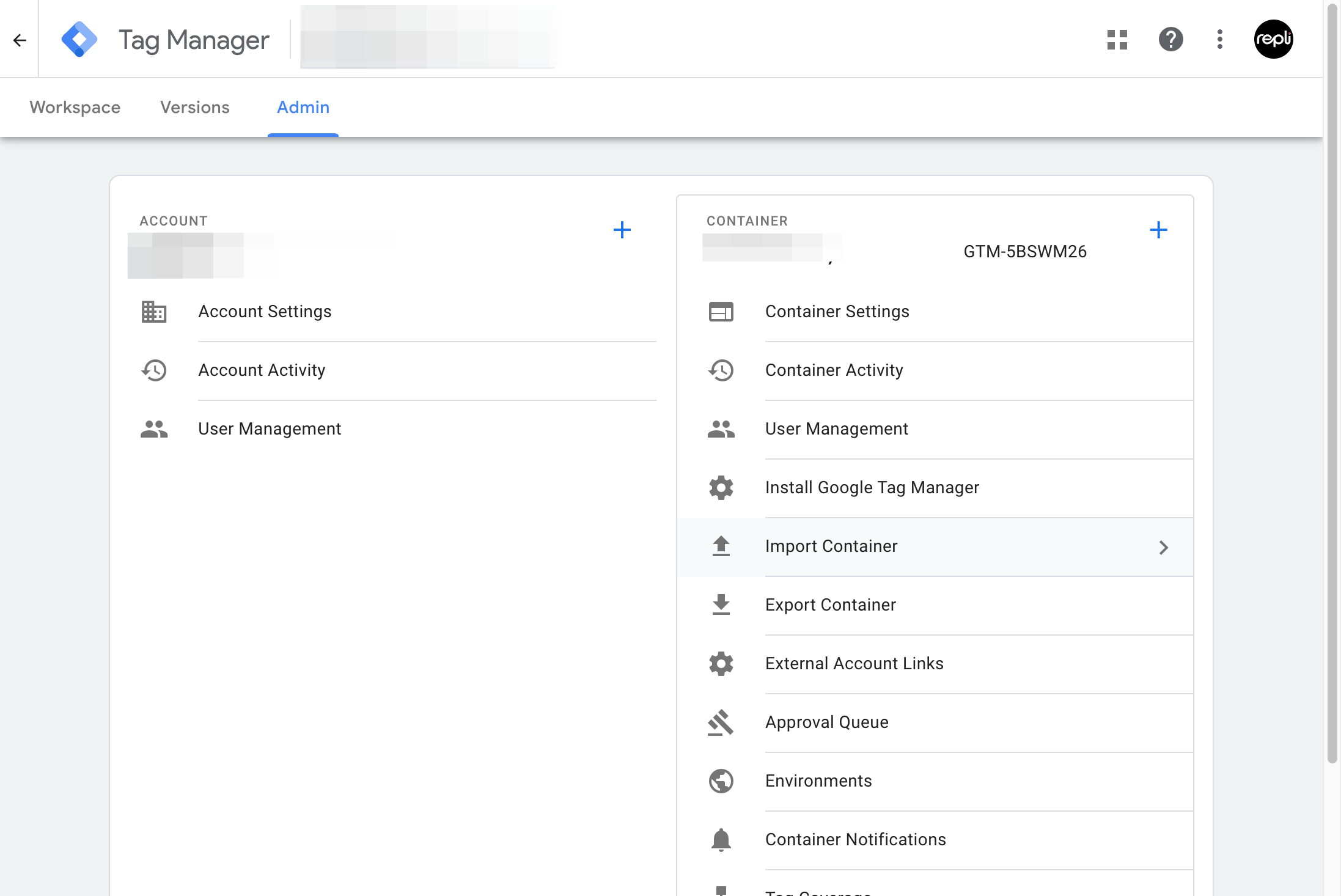Click the External Account Links gear icon

tap(721, 664)
